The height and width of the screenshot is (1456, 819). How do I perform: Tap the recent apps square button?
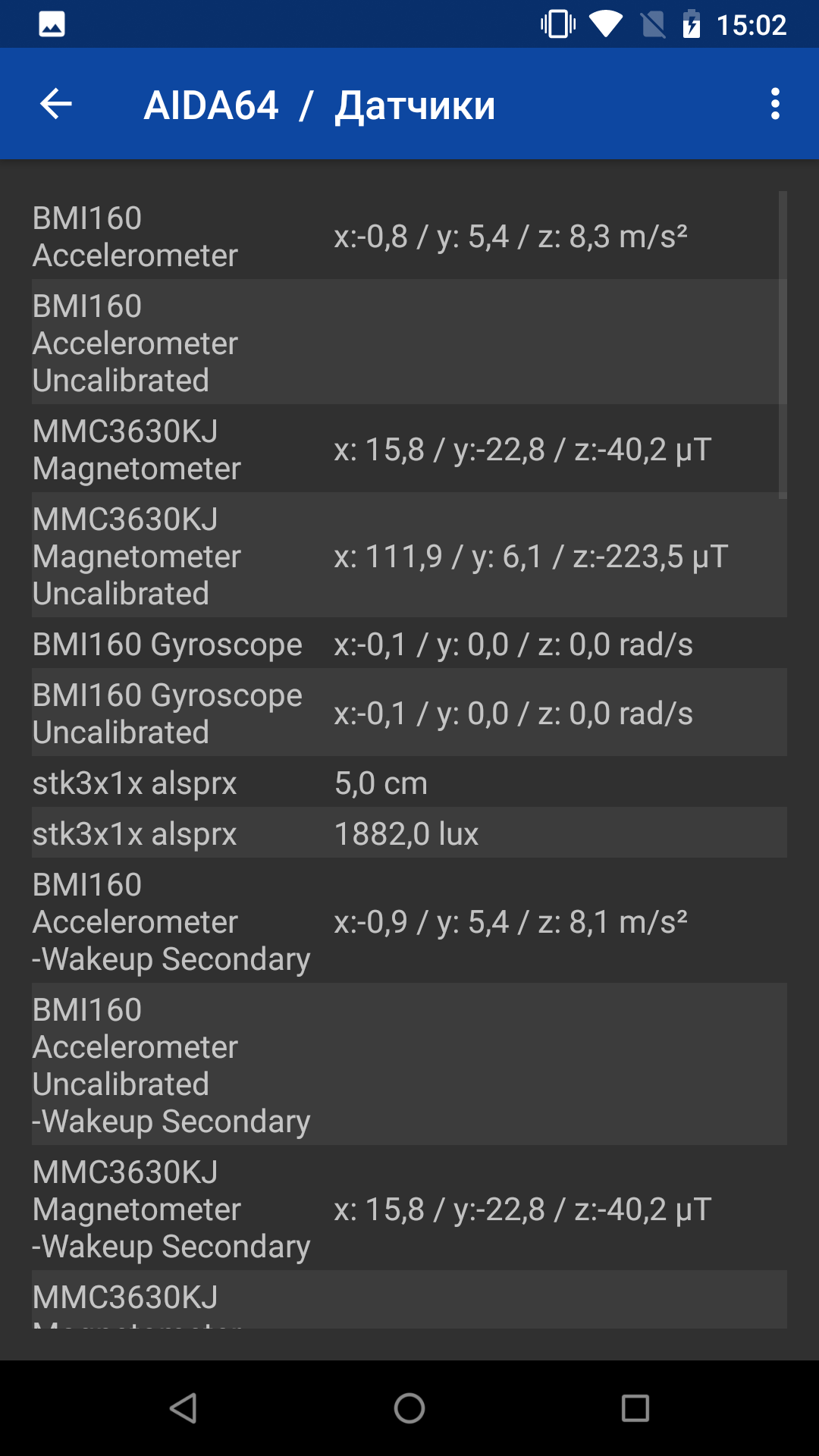click(635, 1408)
